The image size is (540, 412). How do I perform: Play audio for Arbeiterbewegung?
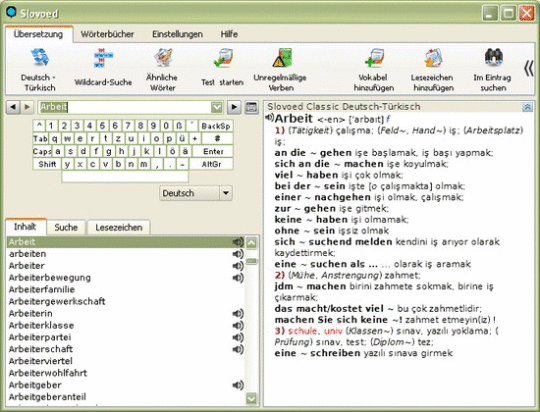point(238,278)
